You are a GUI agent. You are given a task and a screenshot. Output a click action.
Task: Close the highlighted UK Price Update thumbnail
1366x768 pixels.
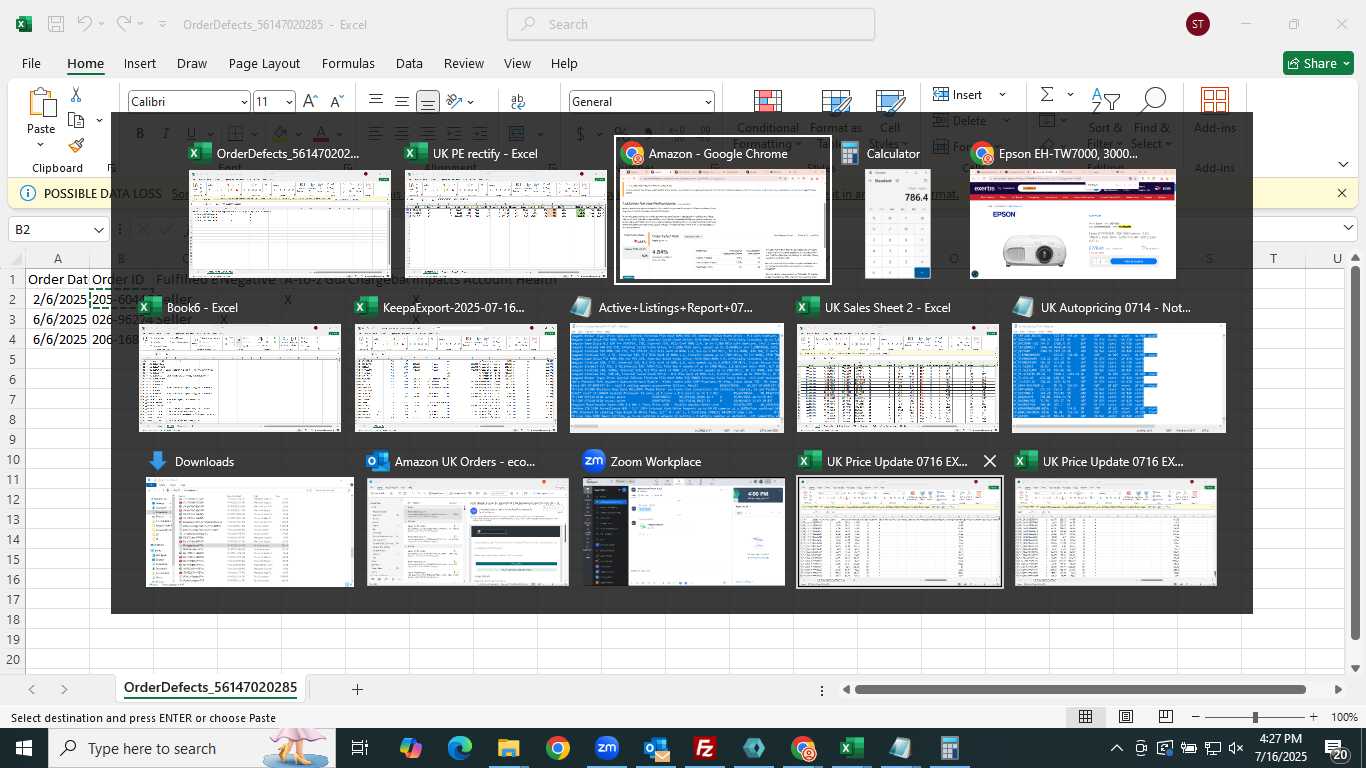(x=989, y=461)
